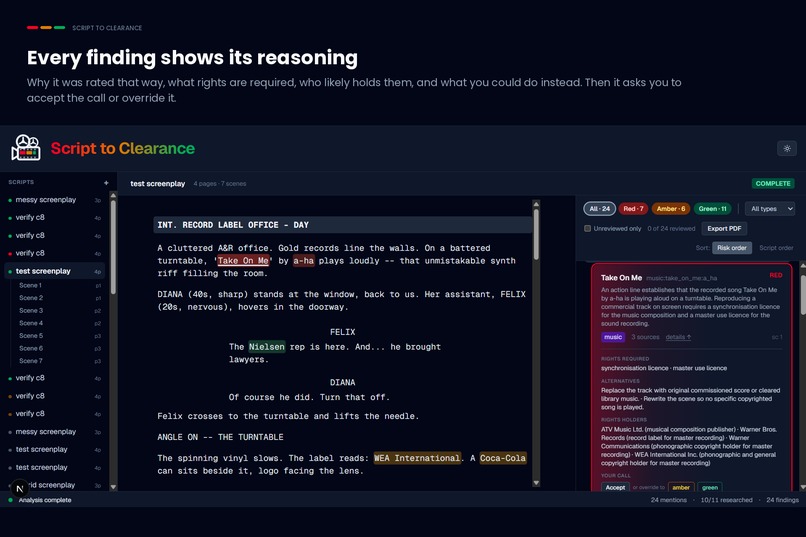Click the script viewer scrollbar thumb
This screenshot has width=806, height=537.
[536, 234]
